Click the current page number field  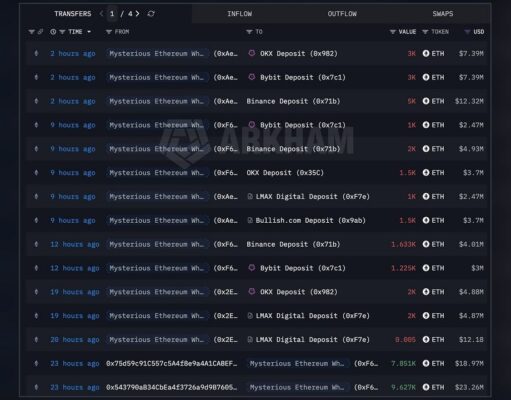[x=112, y=14]
